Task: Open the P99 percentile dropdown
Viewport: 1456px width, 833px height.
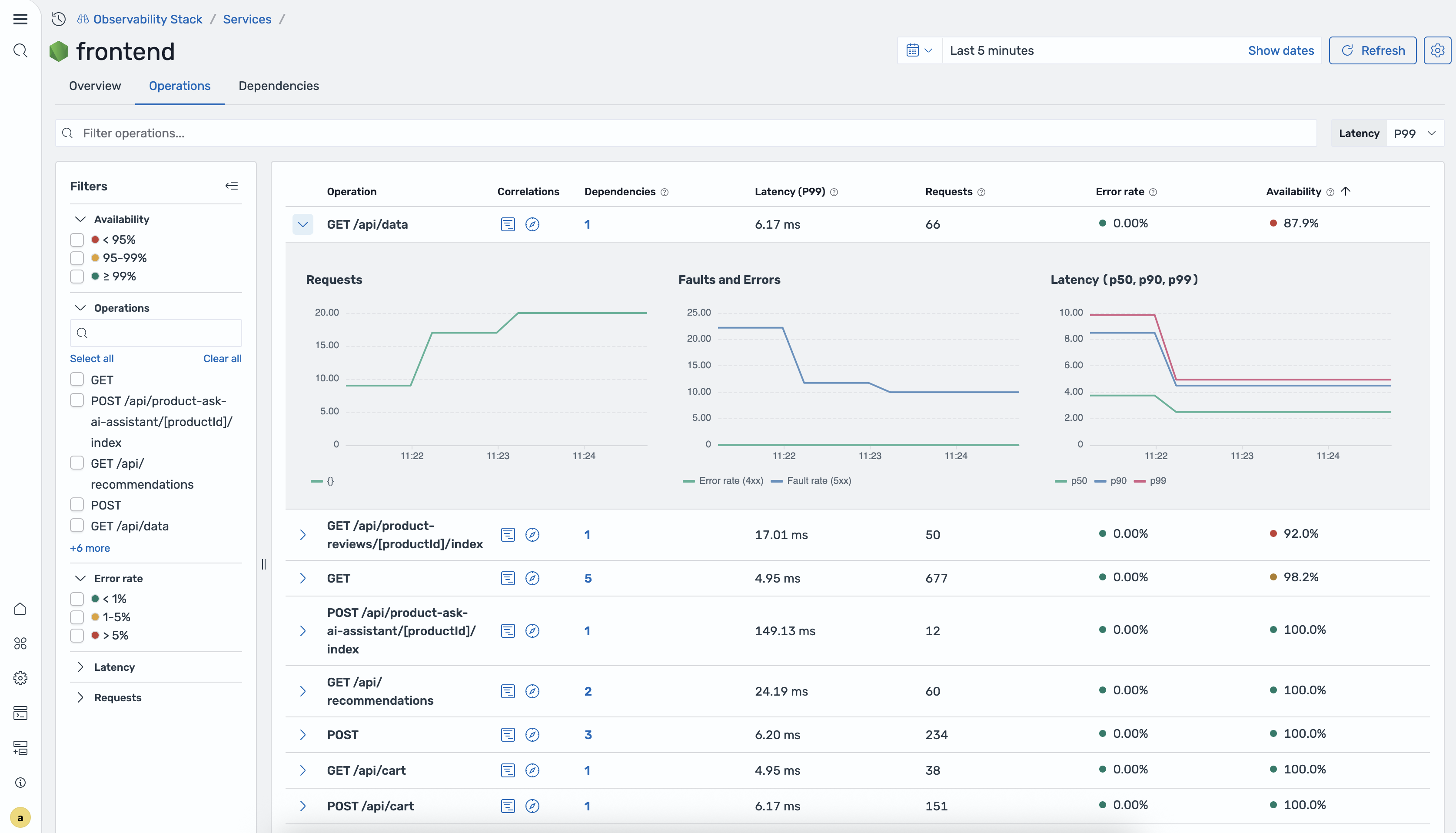Action: (1415, 133)
